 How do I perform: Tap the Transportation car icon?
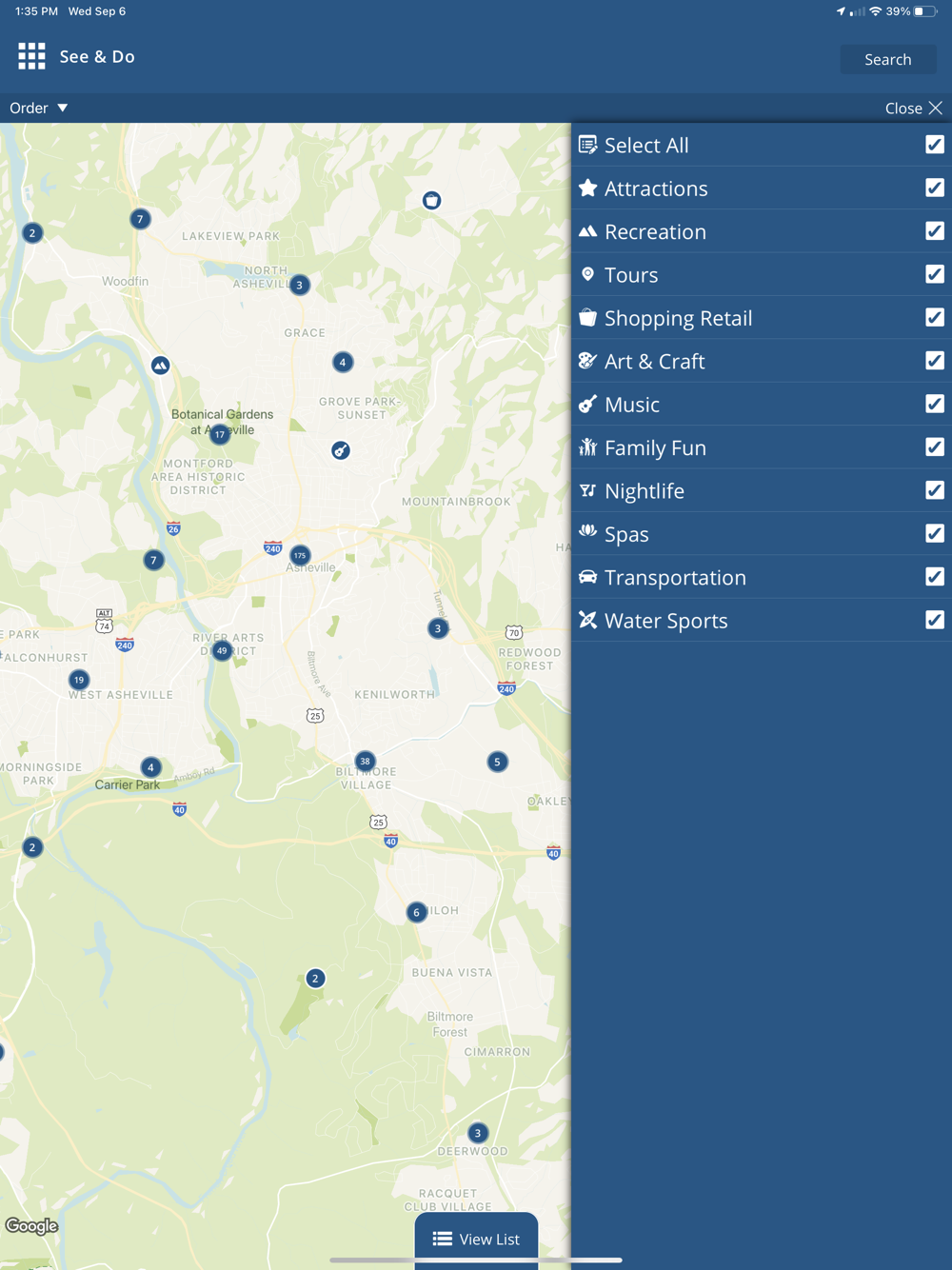click(588, 577)
